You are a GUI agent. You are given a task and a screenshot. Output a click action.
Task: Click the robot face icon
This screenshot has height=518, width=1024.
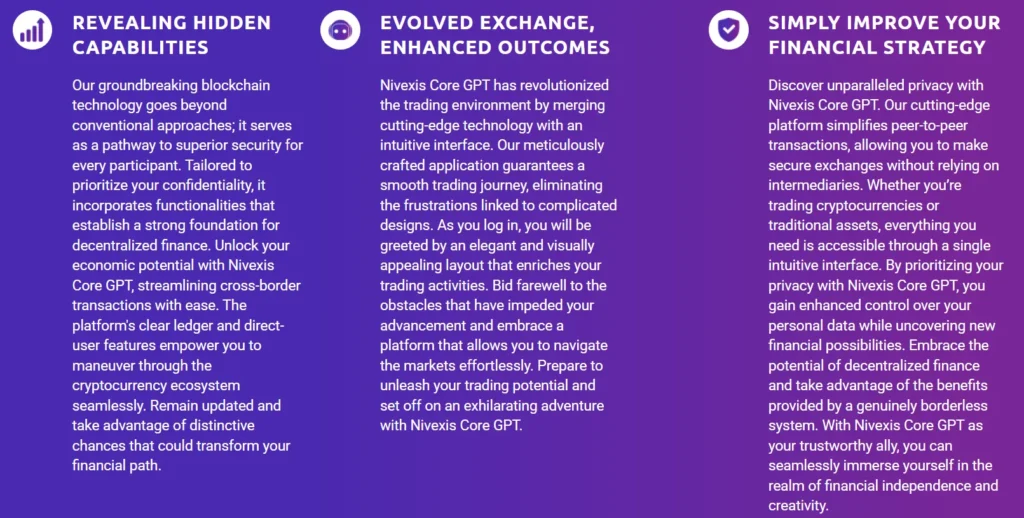click(x=340, y=30)
